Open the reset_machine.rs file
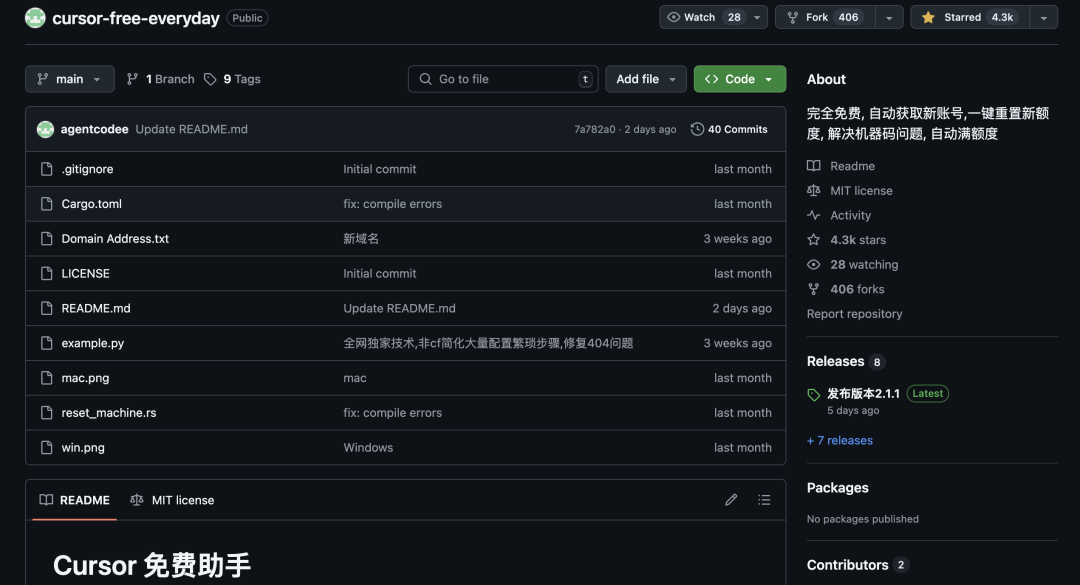This screenshot has height=585, width=1080. click(x=109, y=413)
